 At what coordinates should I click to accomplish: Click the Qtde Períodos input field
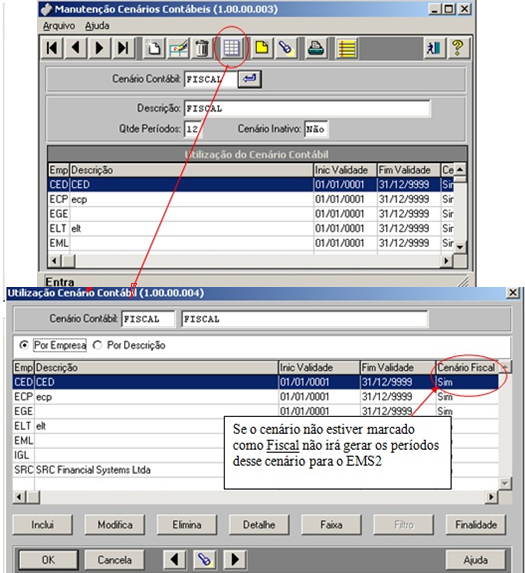click(x=193, y=129)
